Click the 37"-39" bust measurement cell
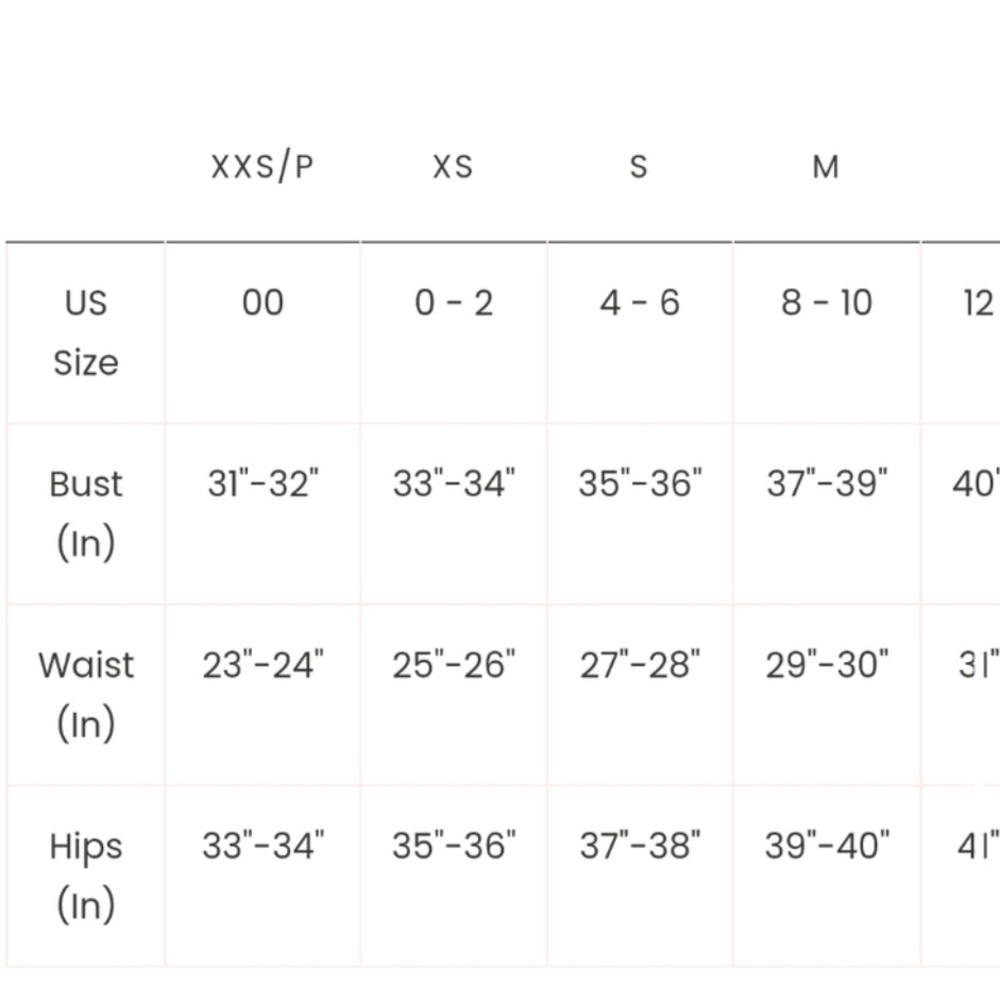The width and height of the screenshot is (1000, 1000). point(827,483)
